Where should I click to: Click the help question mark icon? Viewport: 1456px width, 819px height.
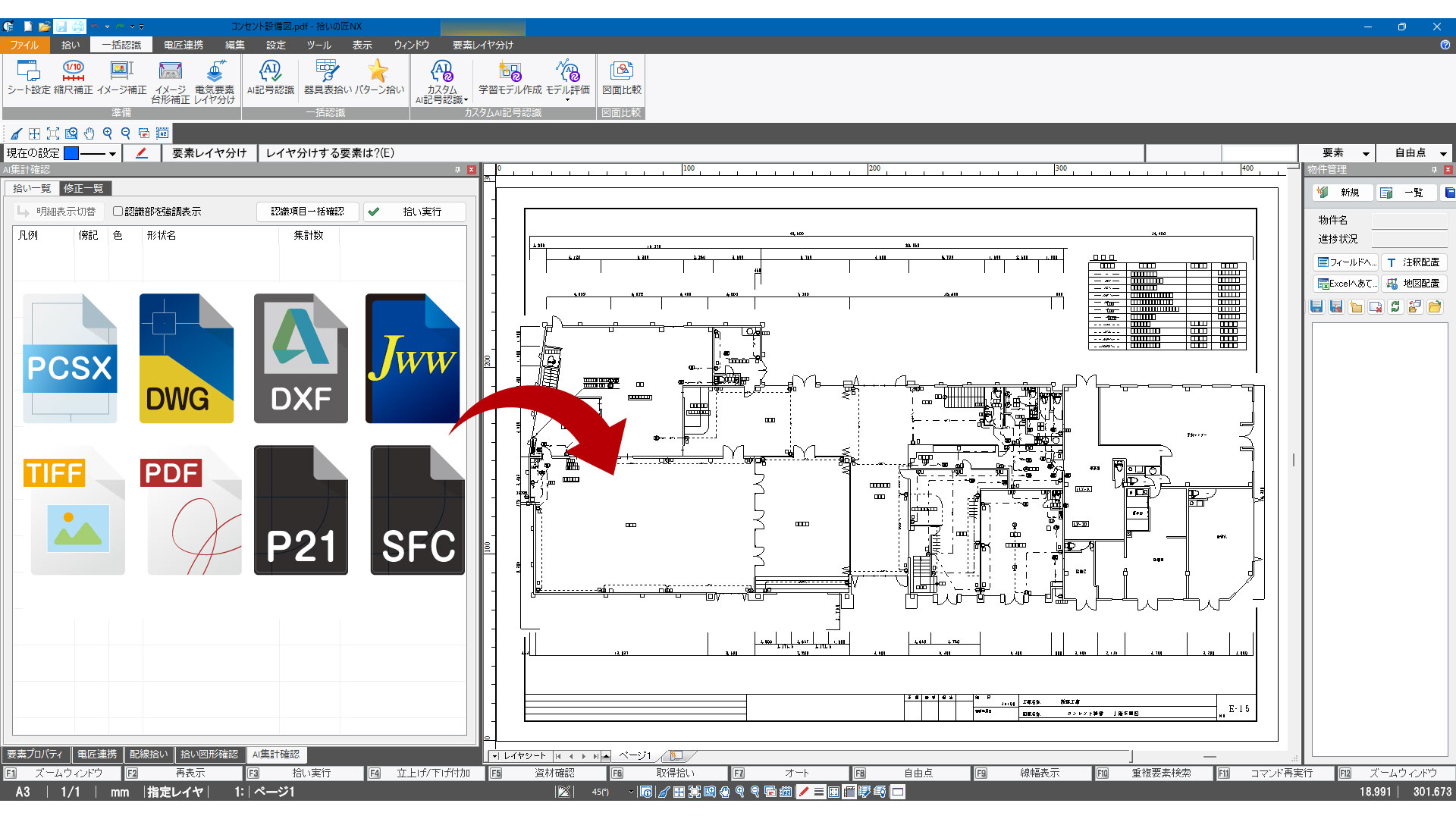[x=1445, y=45]
